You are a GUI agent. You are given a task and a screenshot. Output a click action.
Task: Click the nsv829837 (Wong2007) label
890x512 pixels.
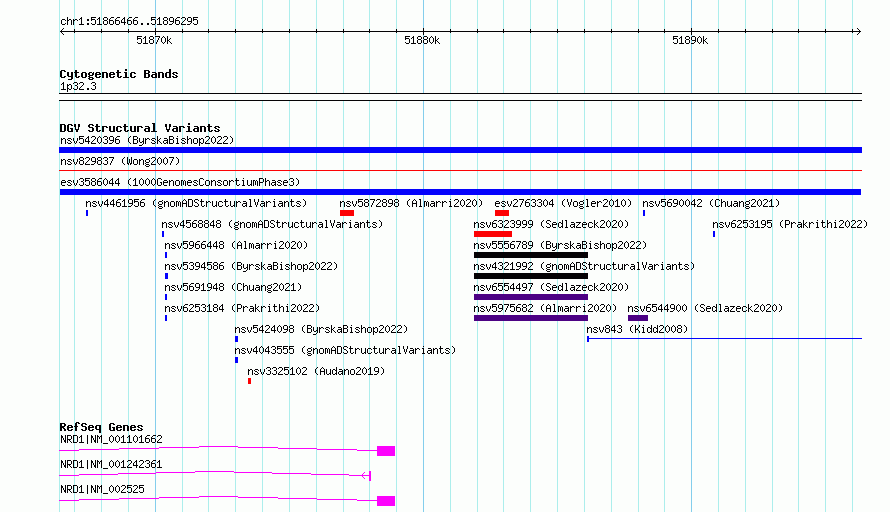(120, 161)
